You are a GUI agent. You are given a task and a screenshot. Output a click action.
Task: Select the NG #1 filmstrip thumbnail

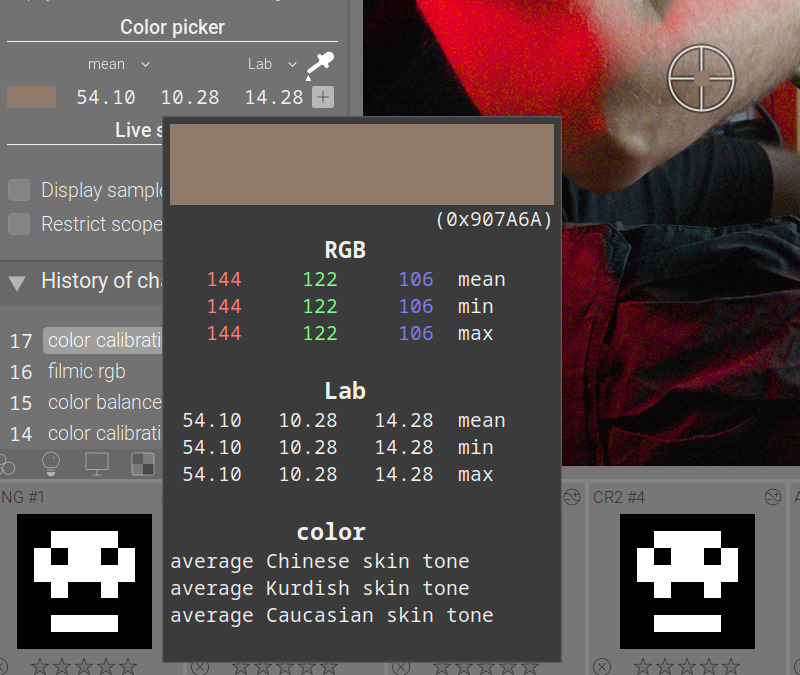pyautogui.click(x=84, y=581)
